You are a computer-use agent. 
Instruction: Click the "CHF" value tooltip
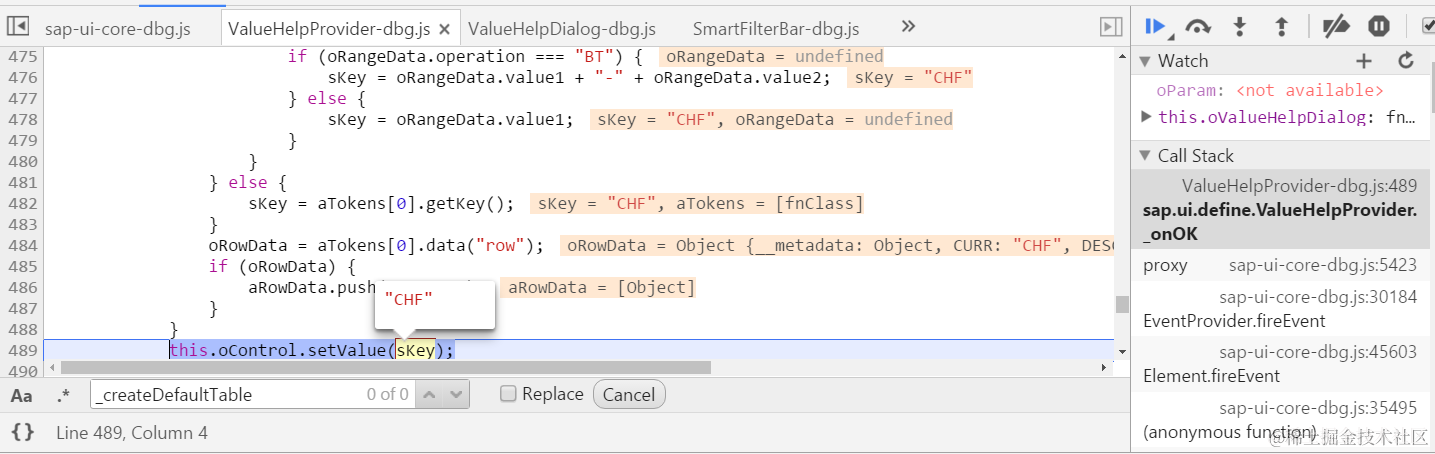(x=434, y=304)
